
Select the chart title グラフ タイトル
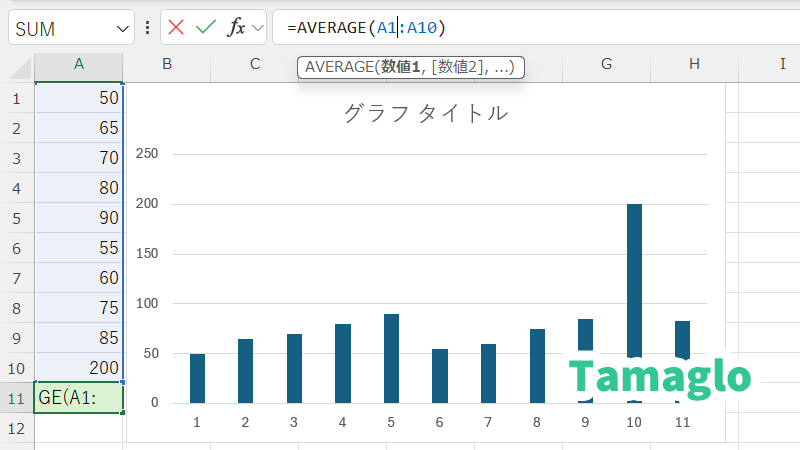click(x=426, y=113)
